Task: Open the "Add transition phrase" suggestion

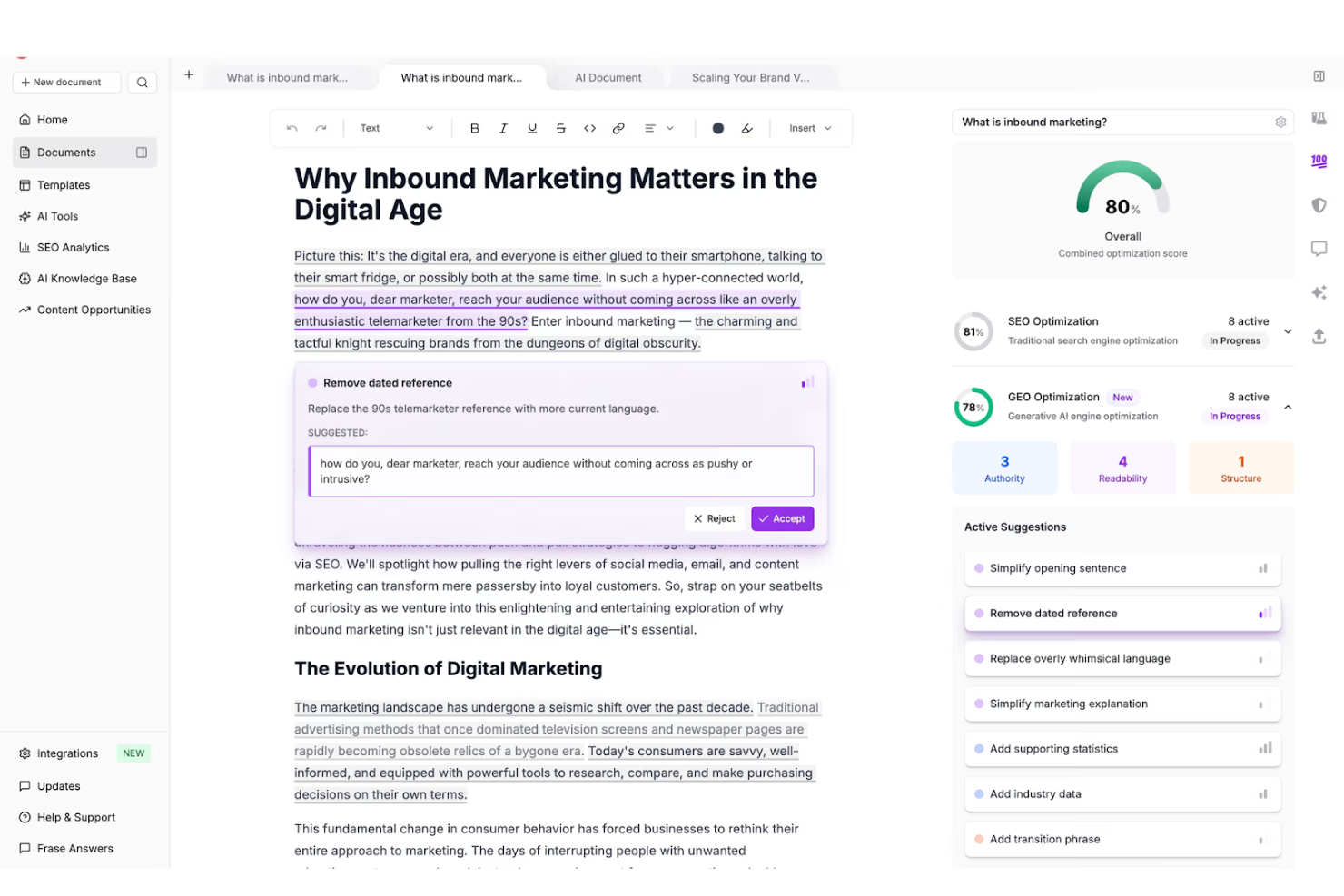Action: [x=1122, y=840]
